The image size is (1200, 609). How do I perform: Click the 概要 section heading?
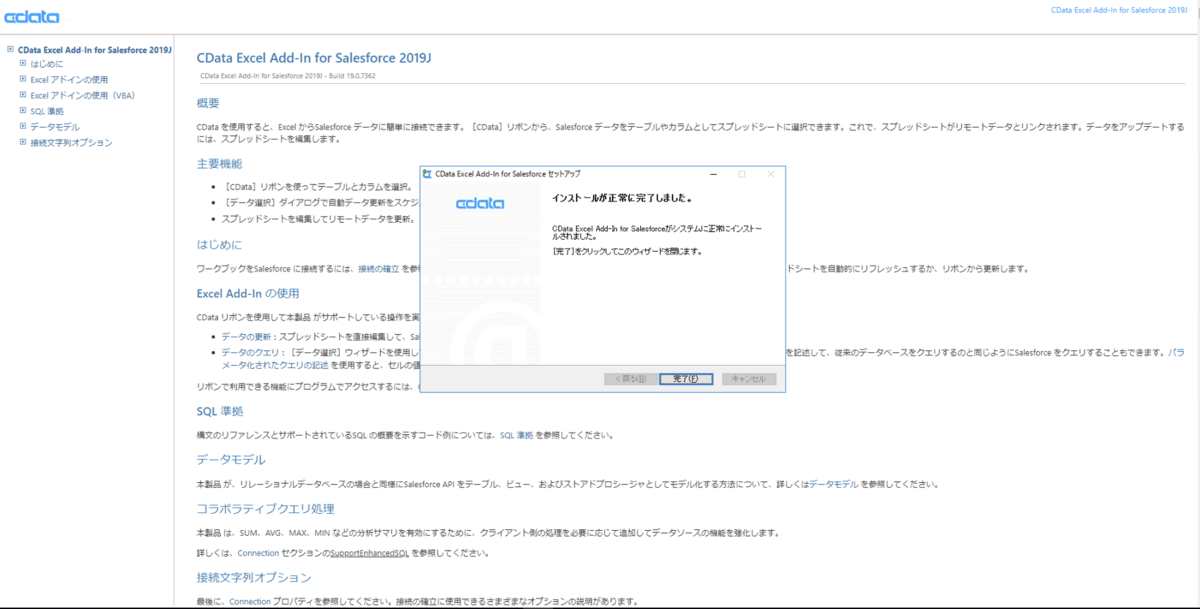click(208, 103)
